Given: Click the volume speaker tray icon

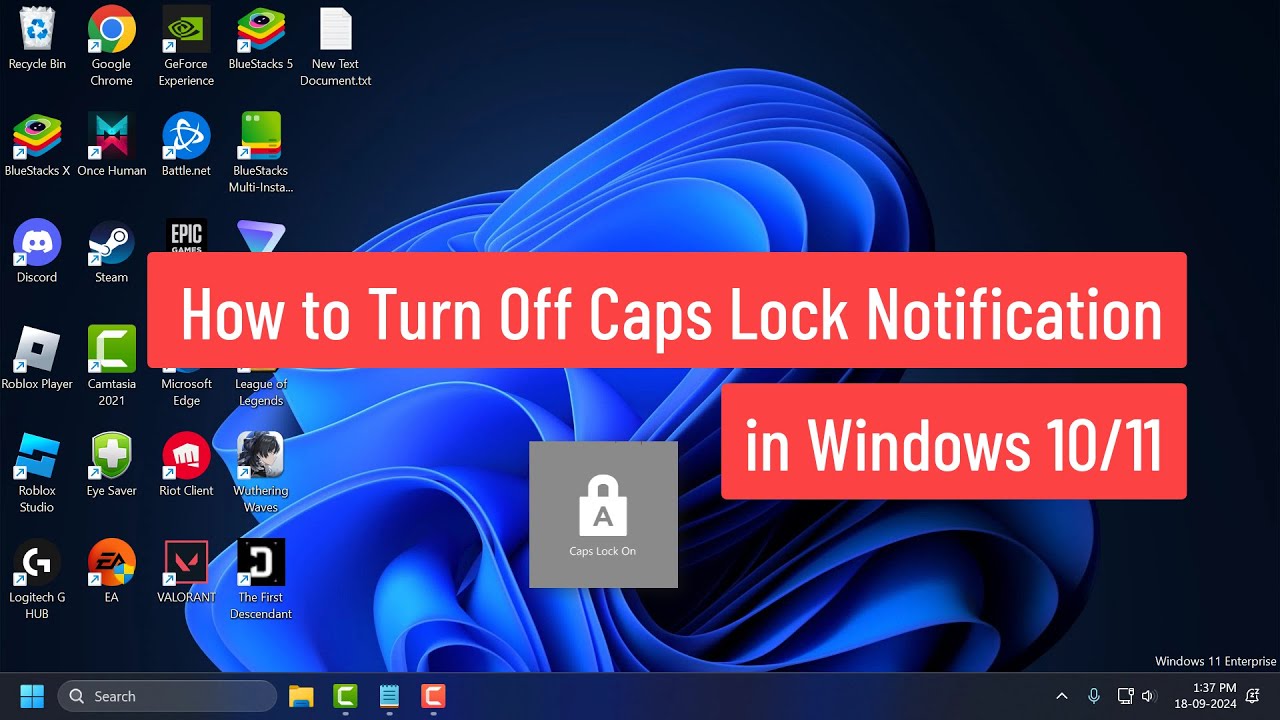Looking at the screenshot, I should pos(1148,696).
